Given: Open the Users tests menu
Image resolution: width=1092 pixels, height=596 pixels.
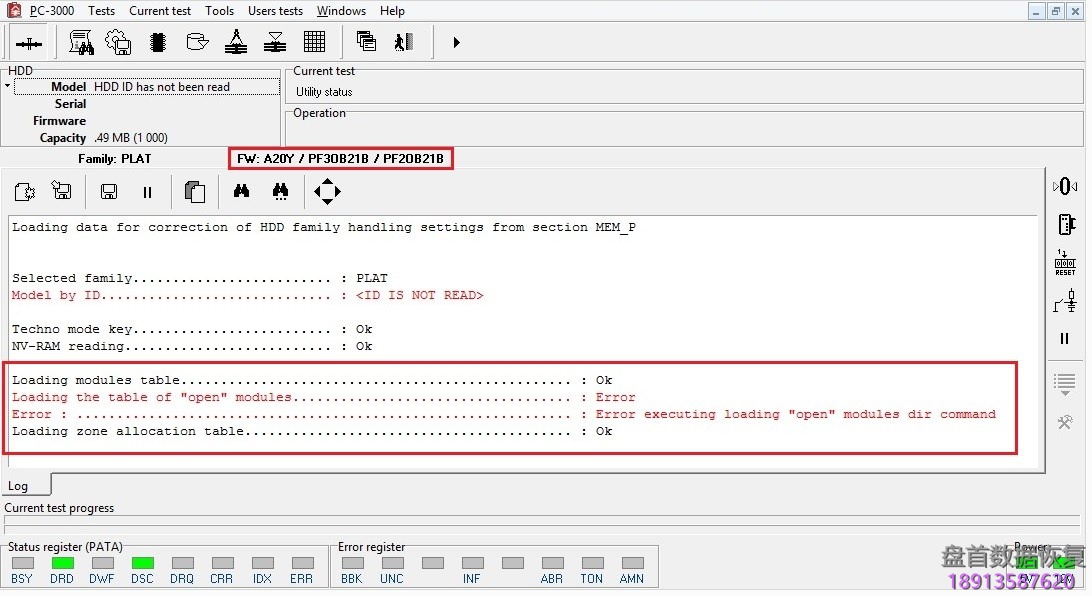Looking at the screenshot, I should click(x=275, y=11).
